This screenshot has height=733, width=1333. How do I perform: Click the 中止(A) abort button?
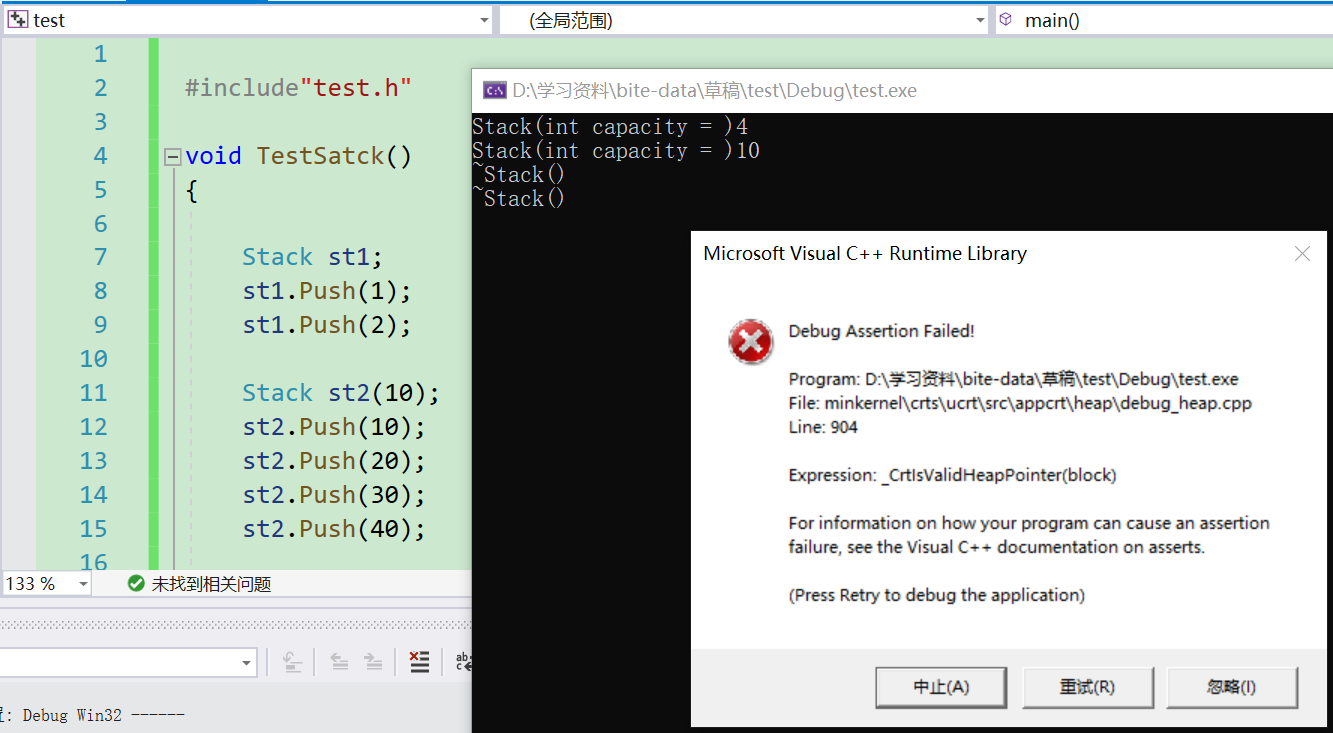(x=941, y=687)
